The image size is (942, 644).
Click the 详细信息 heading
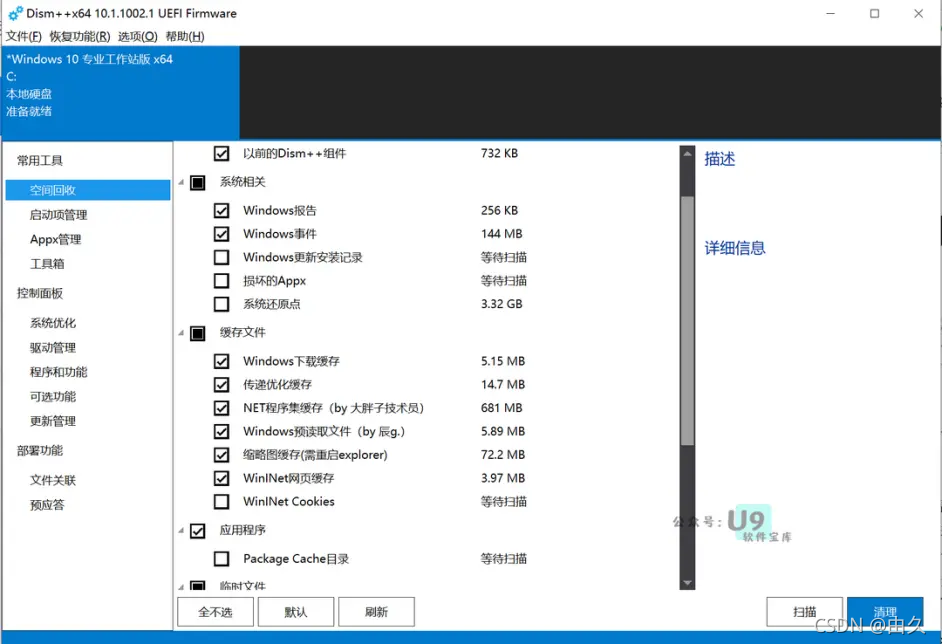point(735,248)
